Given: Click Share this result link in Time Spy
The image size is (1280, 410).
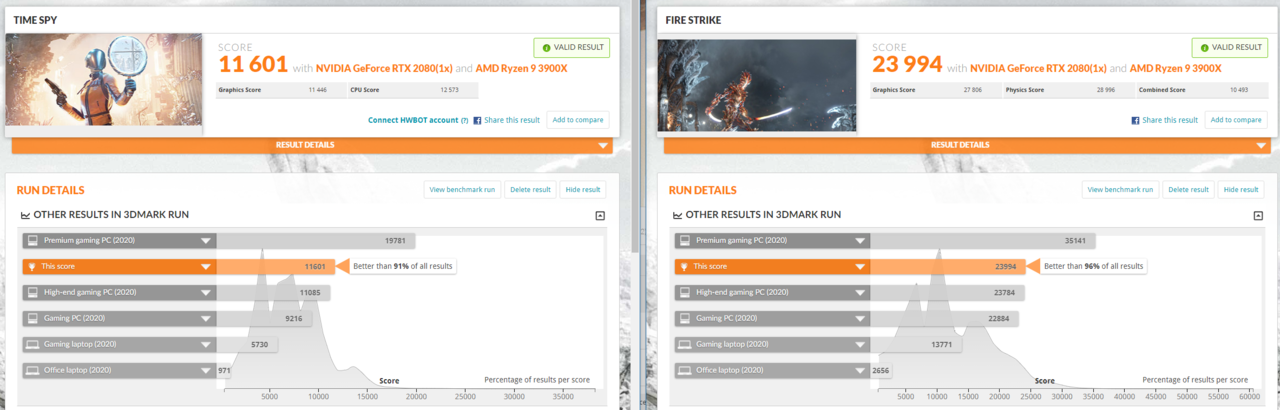Looking at the screenshot, I should [512, 120].
